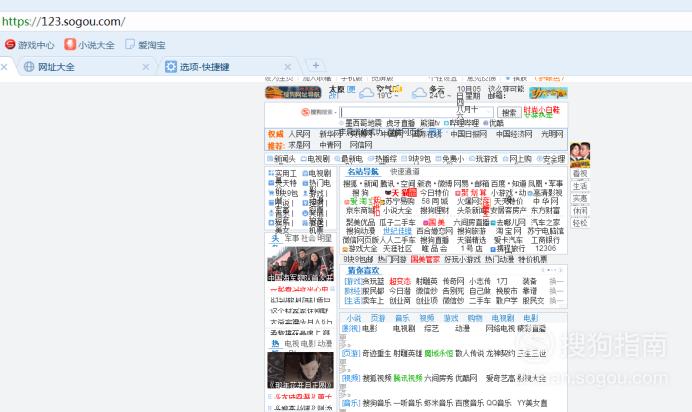Open the 东方财富 link
This screenshot has width=692, height=412.
[545, 211]
